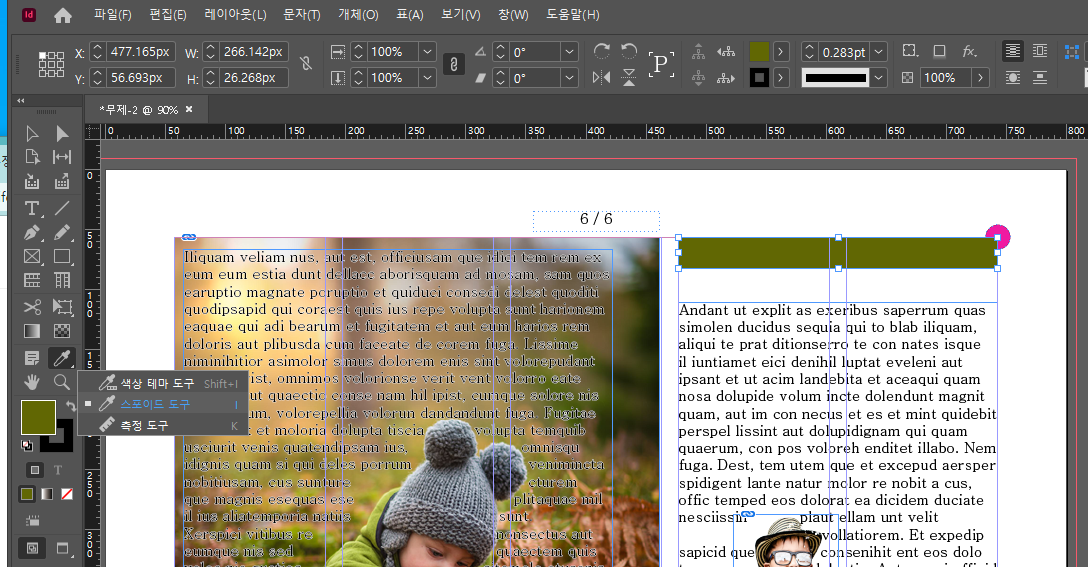Reset to default fill and stroke
The image size is (1088, 567).
26,446
